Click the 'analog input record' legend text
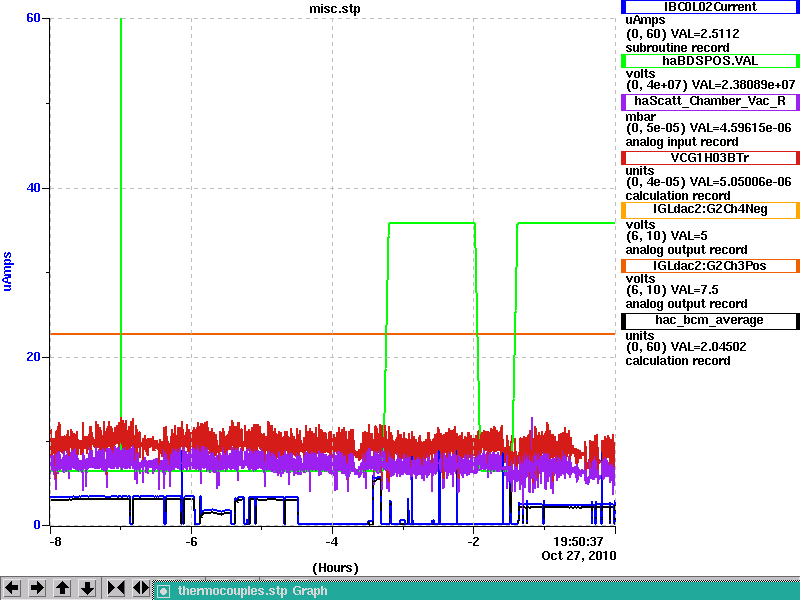The width and height of the screenshot is (800, 600). coord(682,142)
